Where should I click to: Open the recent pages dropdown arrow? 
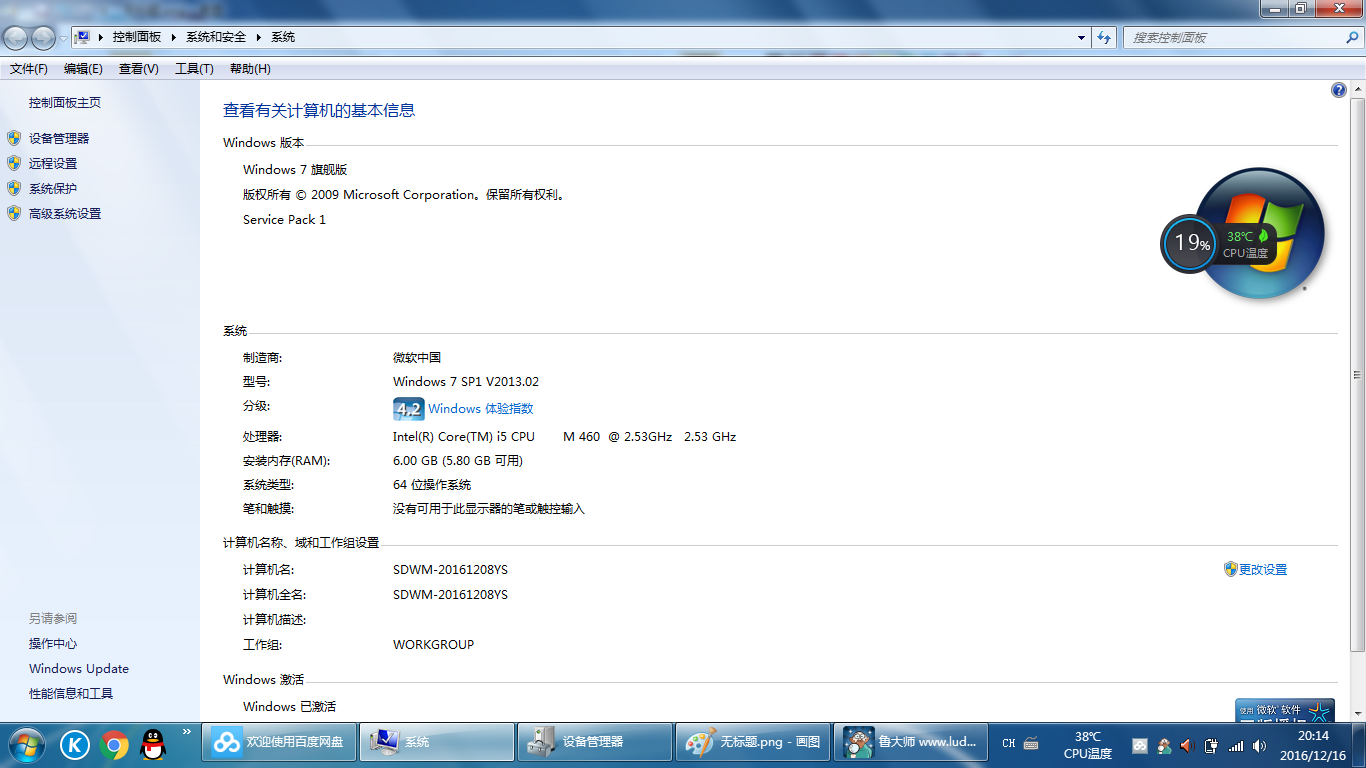pos(63,38)
